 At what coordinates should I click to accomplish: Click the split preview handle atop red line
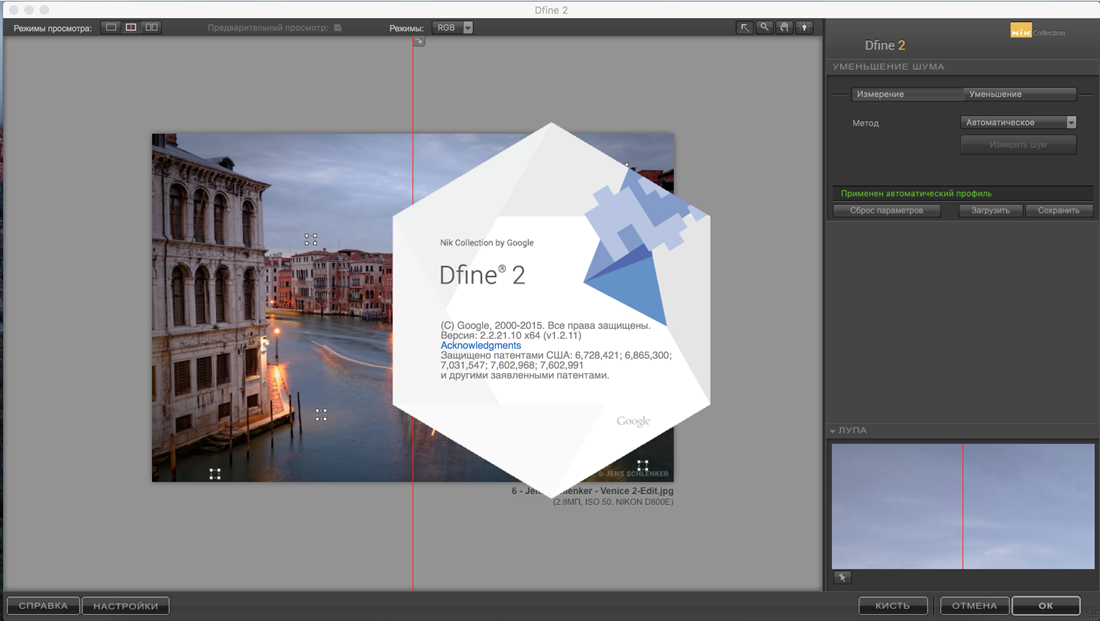pos(419,42)
